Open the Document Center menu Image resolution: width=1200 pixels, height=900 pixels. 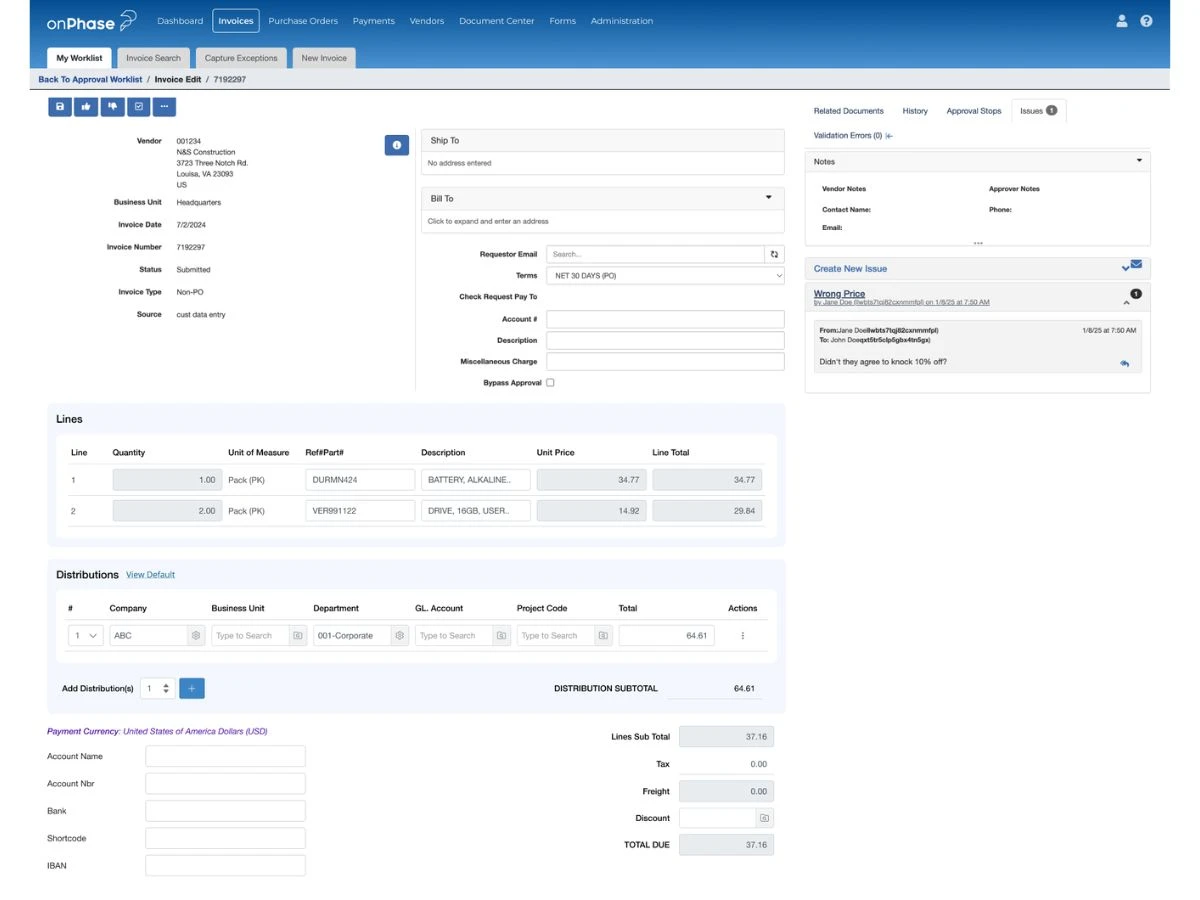[497, 21]
